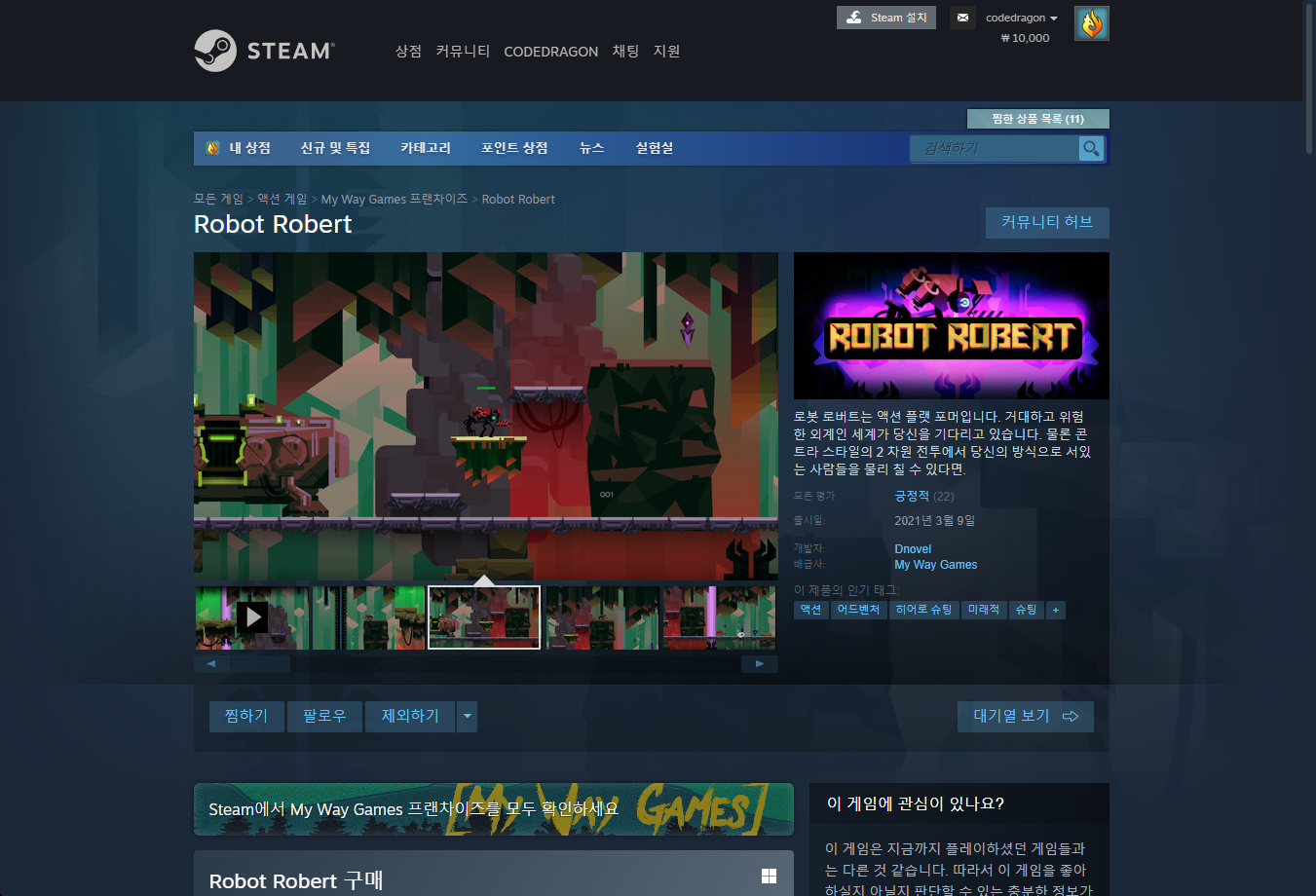Click the 슈팅 tag
The width and height of the screenshot is (1316, 896).
1026,610
